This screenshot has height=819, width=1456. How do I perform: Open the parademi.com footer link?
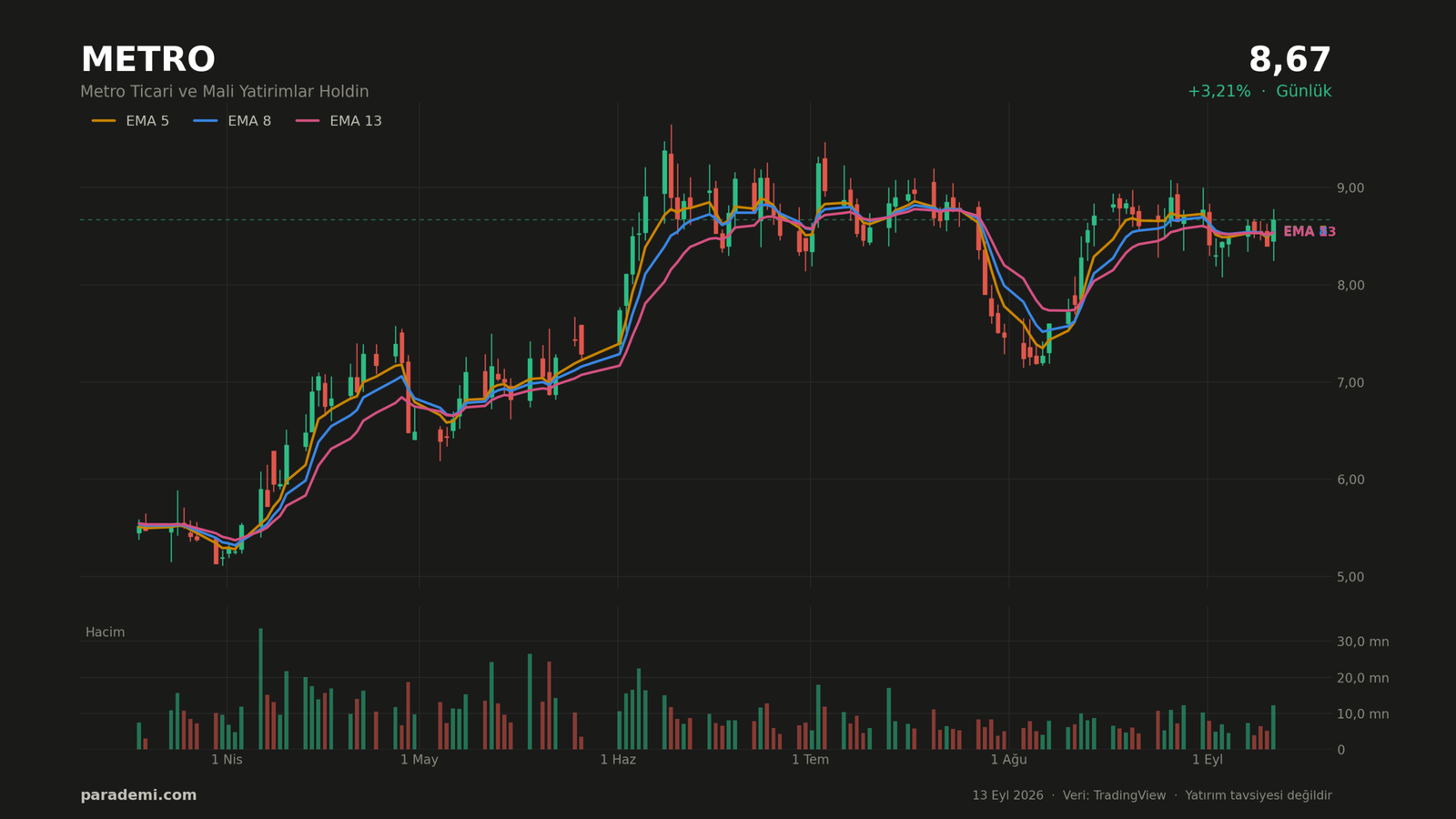click(138, 795)
